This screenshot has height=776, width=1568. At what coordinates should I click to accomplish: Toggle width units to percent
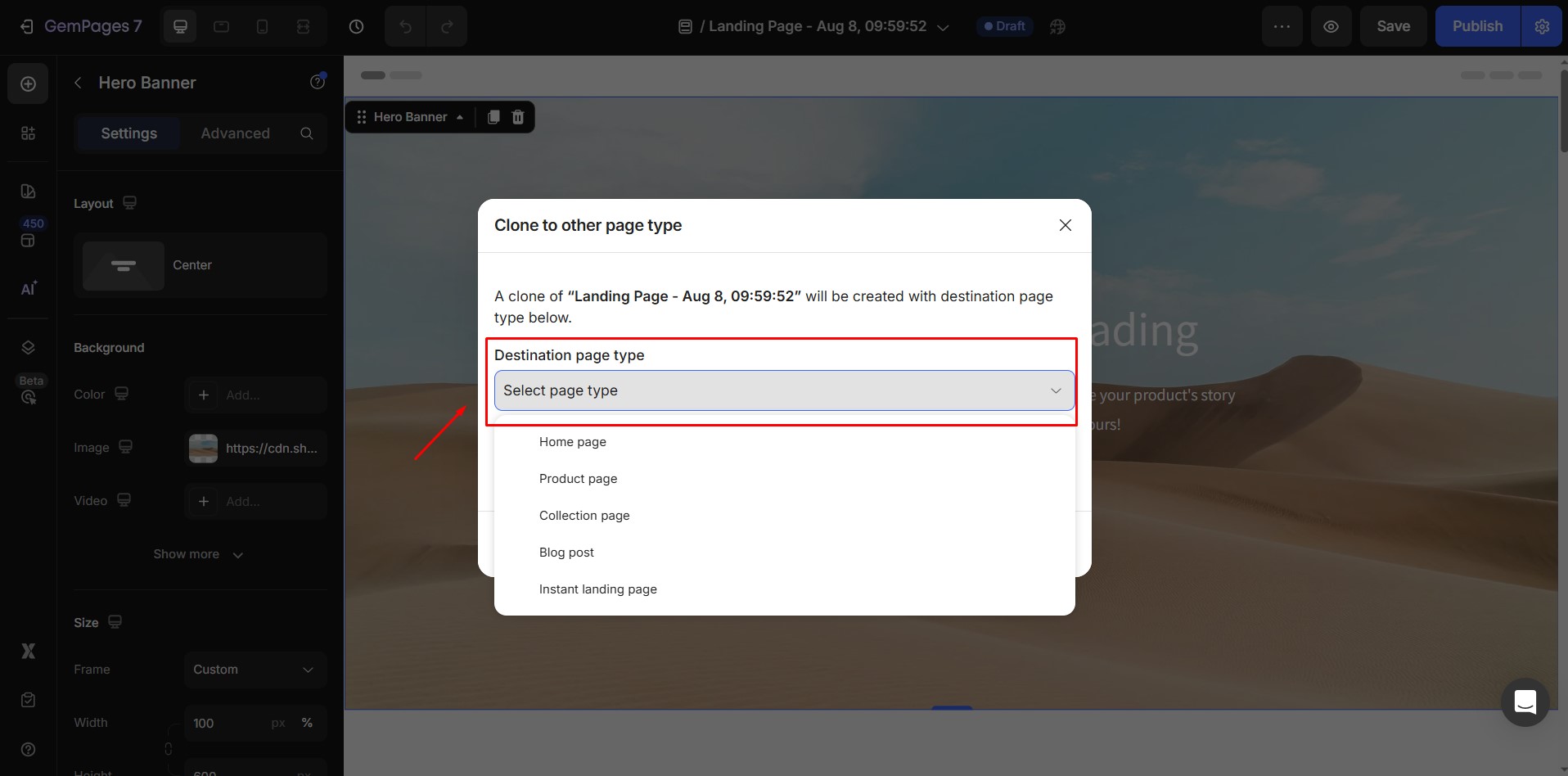tap(308, 723)
